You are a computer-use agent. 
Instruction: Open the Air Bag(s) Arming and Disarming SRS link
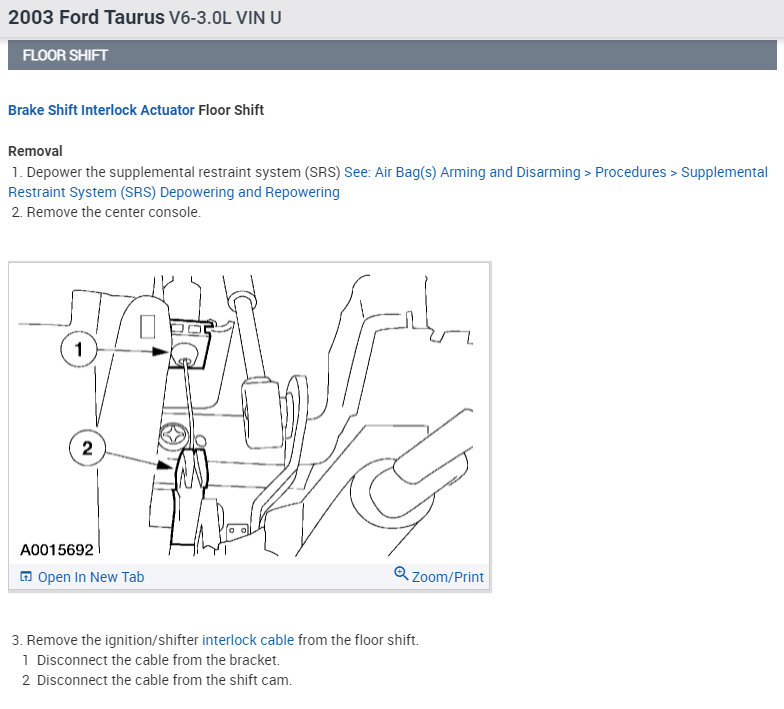click(388, 182)
